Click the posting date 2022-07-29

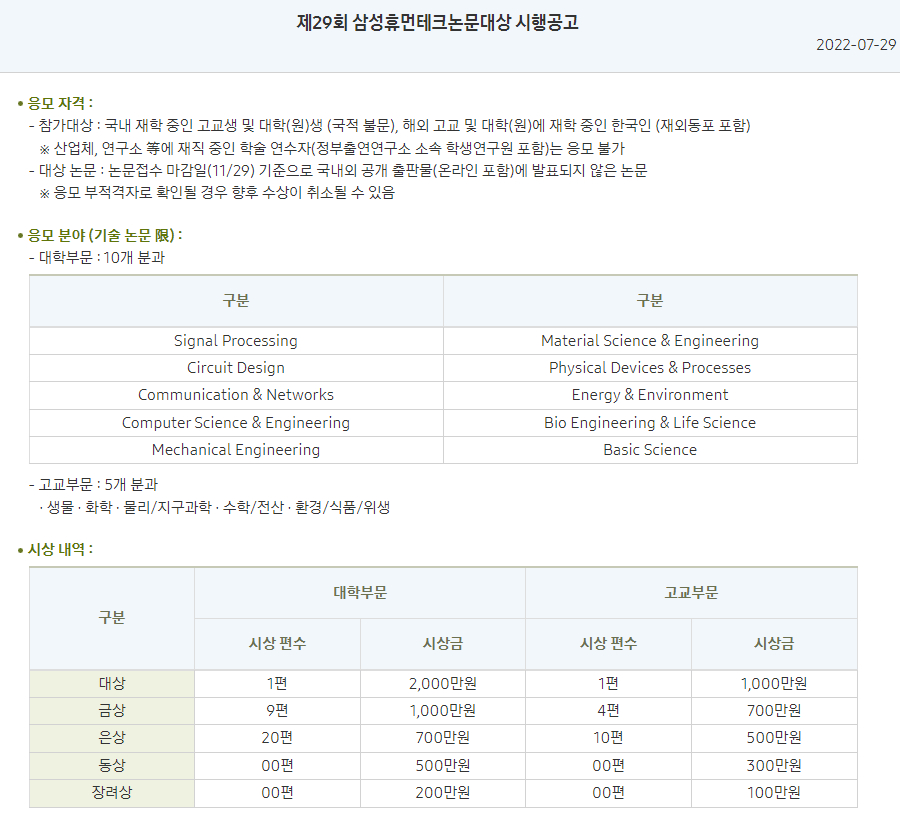click(x=855, y=45)
